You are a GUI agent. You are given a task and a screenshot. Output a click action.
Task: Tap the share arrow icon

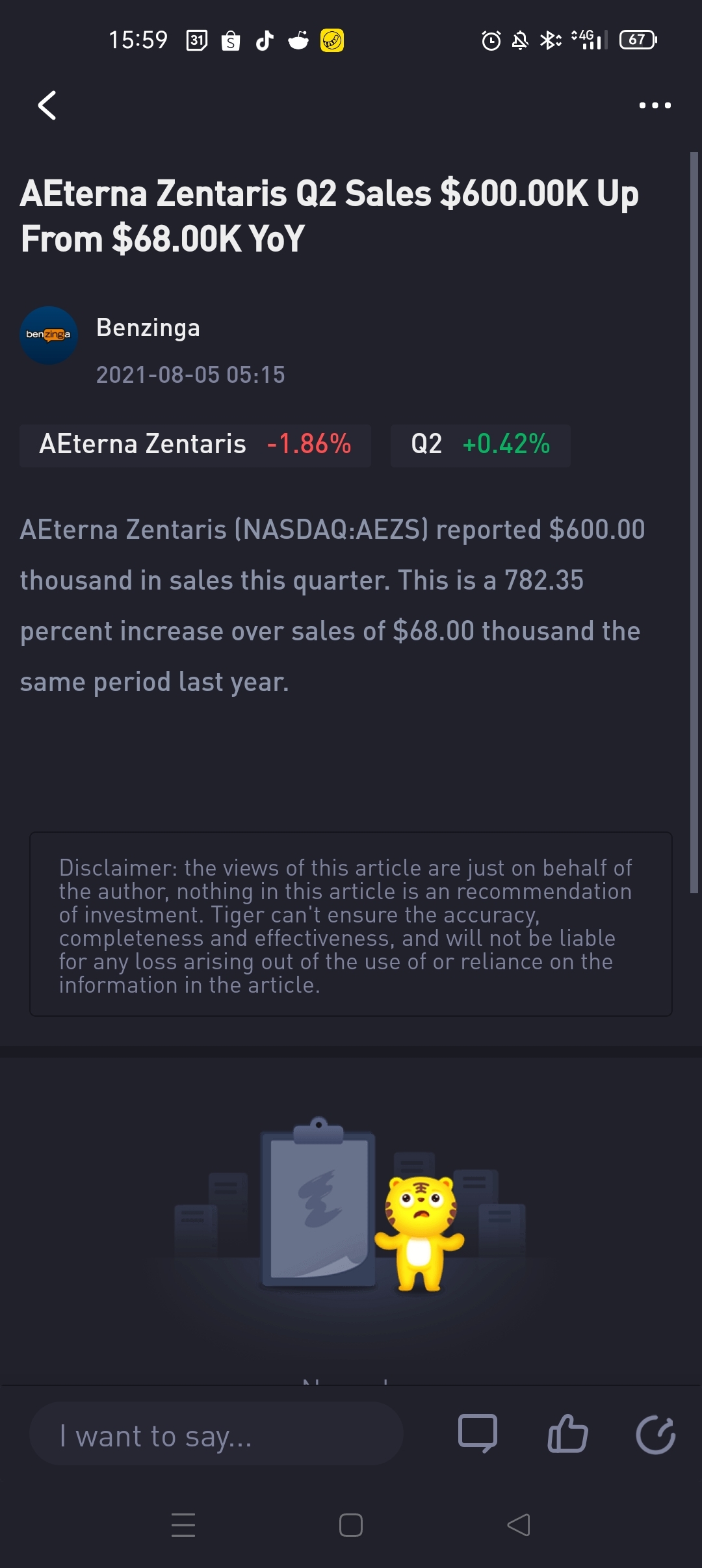[656, 1433]
